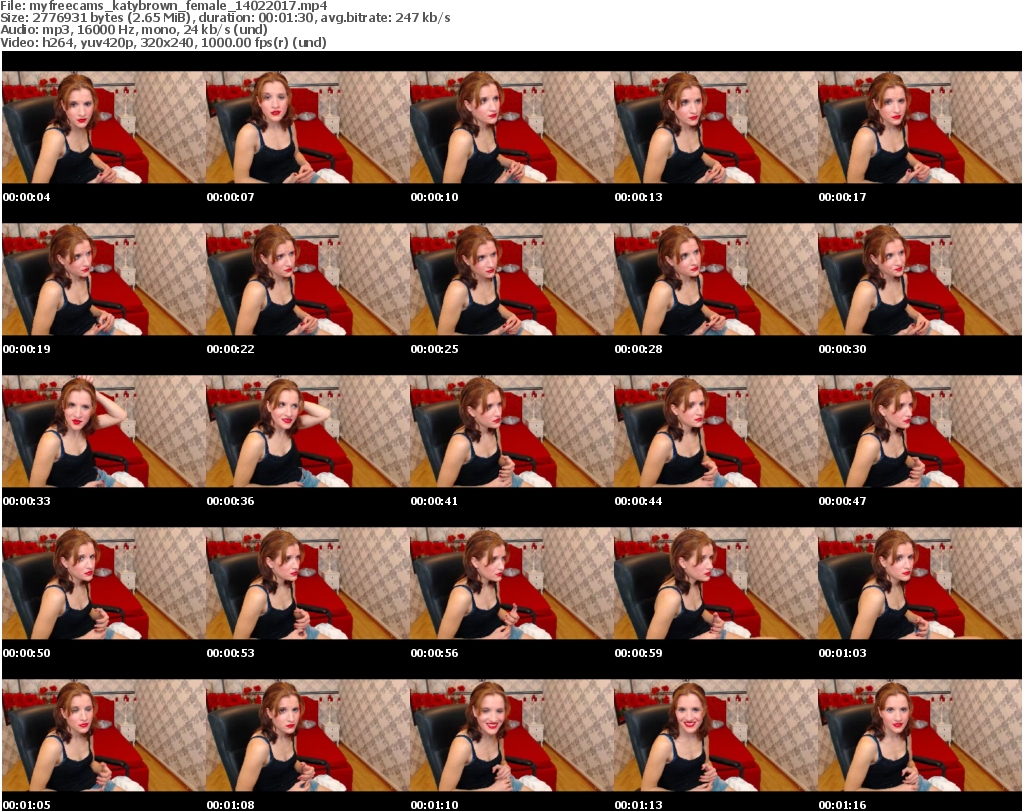Screen dimensions: 1024x811
Task: Click the last thumbnail at 00:01:16
Action: [919, 735]
